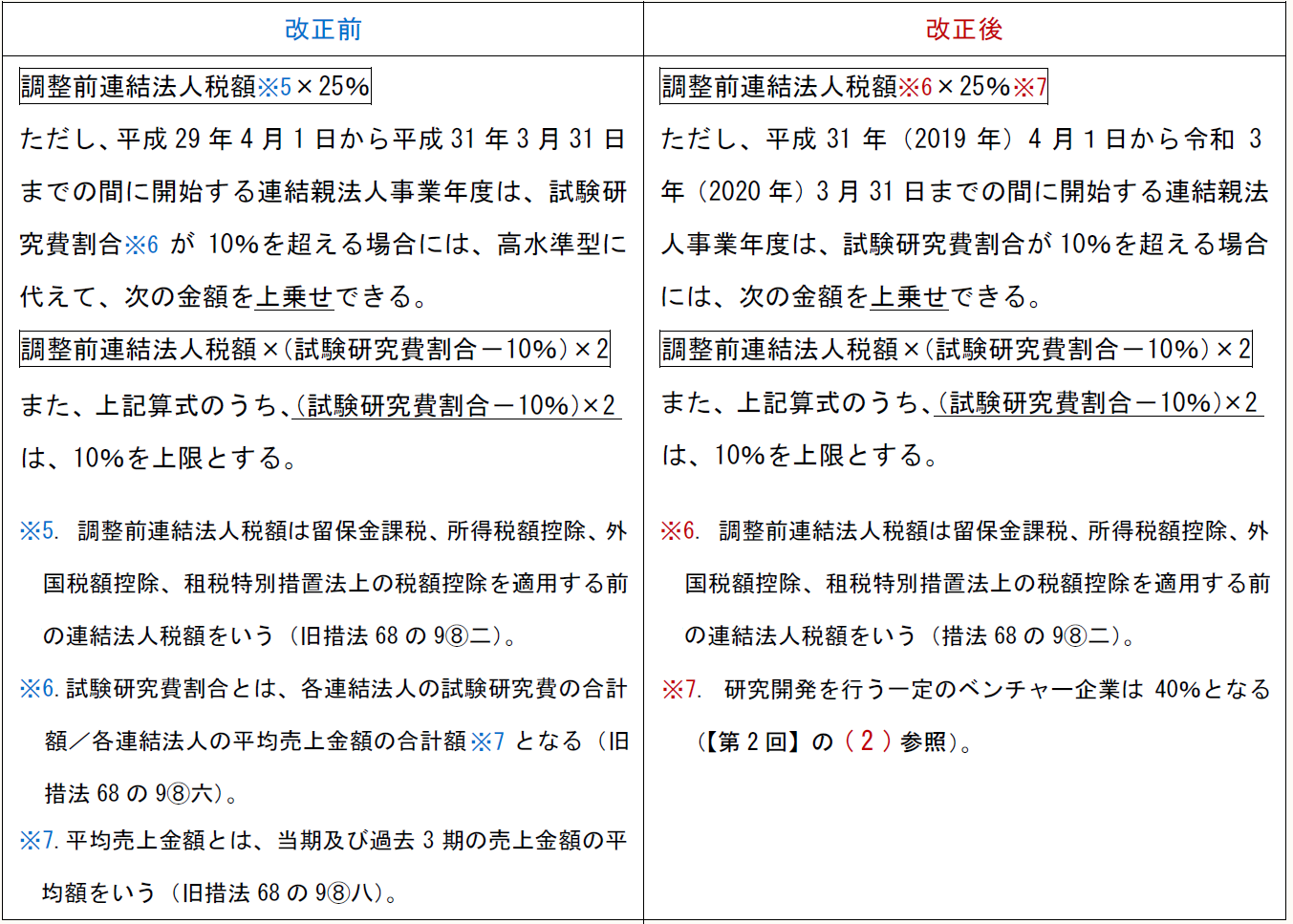Click the red 改正後 column header
This screenshot has height=924, width=1293.
pos(963,30)
